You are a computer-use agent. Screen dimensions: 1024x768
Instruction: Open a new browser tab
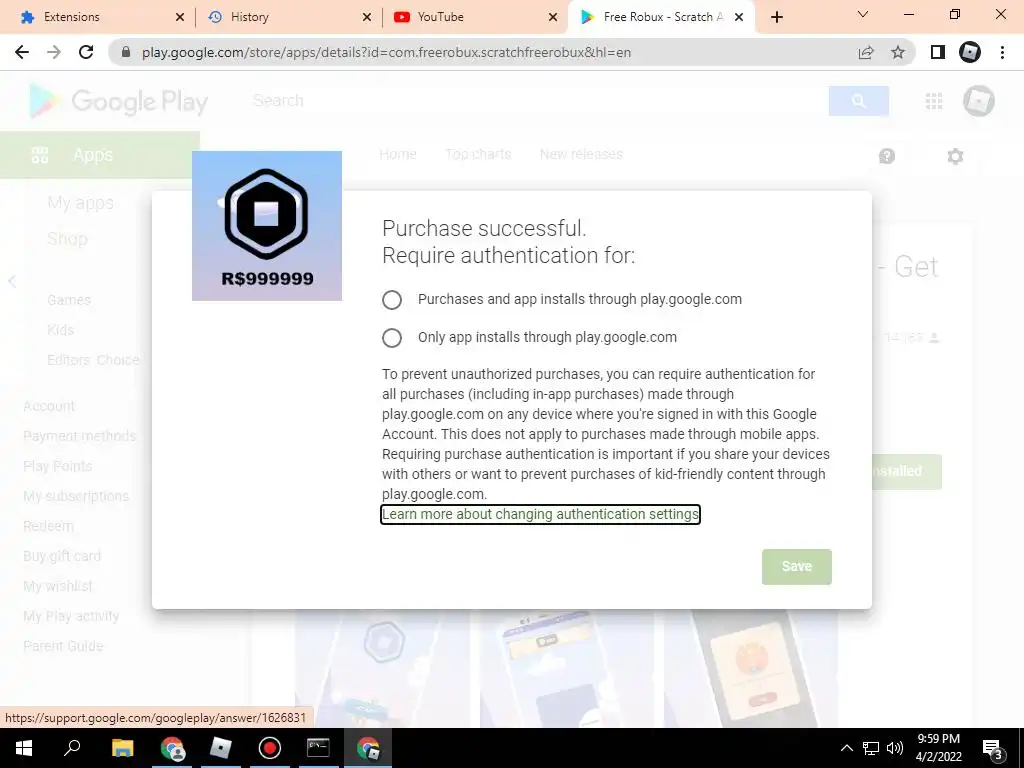pyautogui.click(x=776, y=18)
